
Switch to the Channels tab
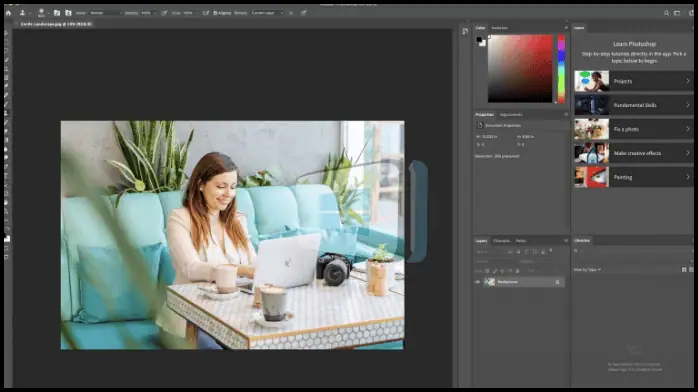pyautogui.click(x=501, y=241)
